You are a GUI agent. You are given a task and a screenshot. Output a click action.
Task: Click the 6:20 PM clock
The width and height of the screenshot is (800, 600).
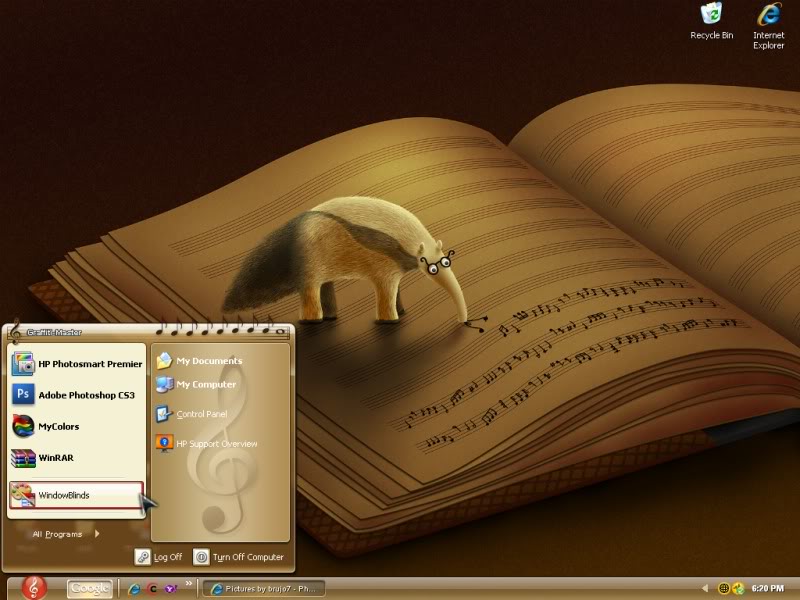coord(768,588)
